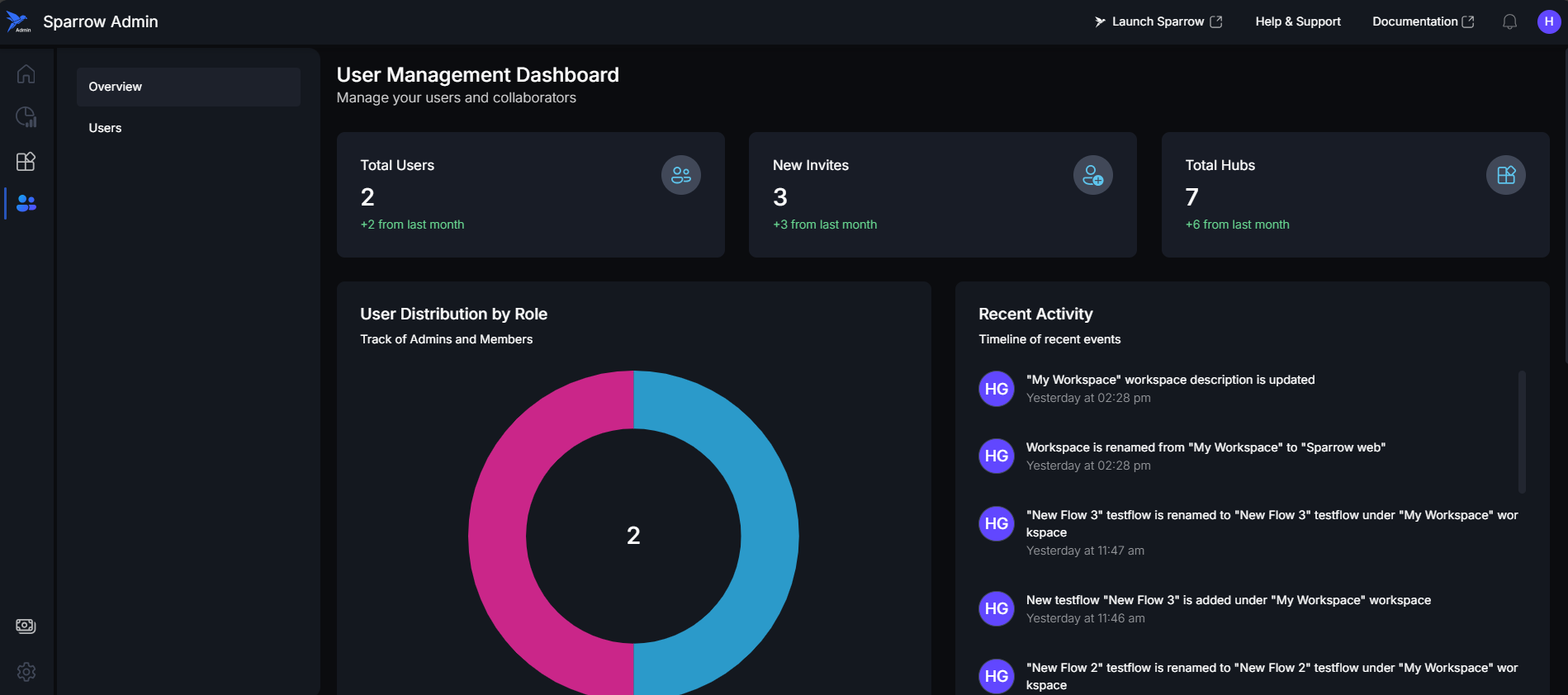The image size is (1568, 695).
Task: Open the Hubs icon in sidebar
Action: (26, 161)
